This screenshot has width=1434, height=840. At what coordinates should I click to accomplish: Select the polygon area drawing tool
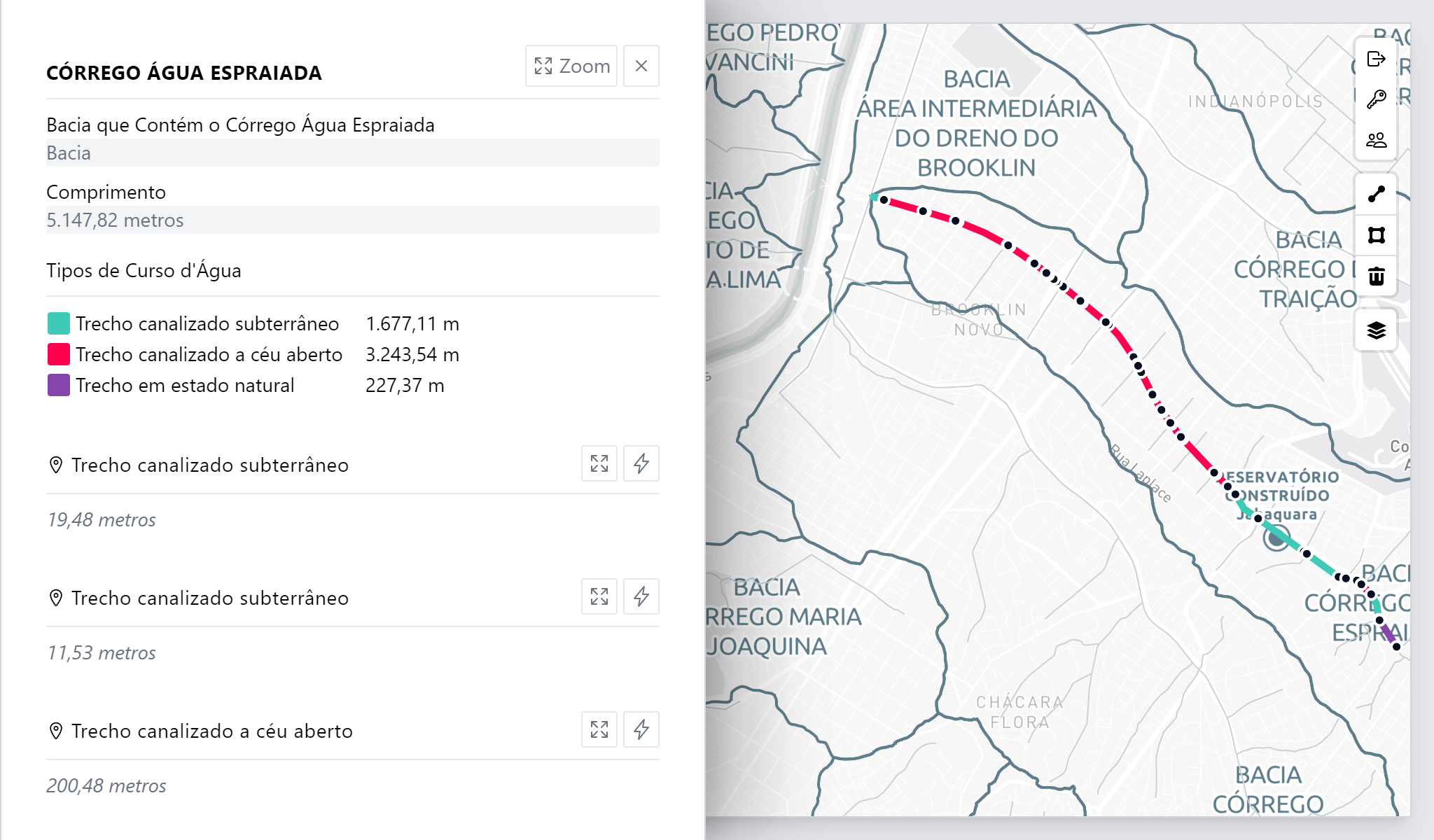click(1376, 235)
